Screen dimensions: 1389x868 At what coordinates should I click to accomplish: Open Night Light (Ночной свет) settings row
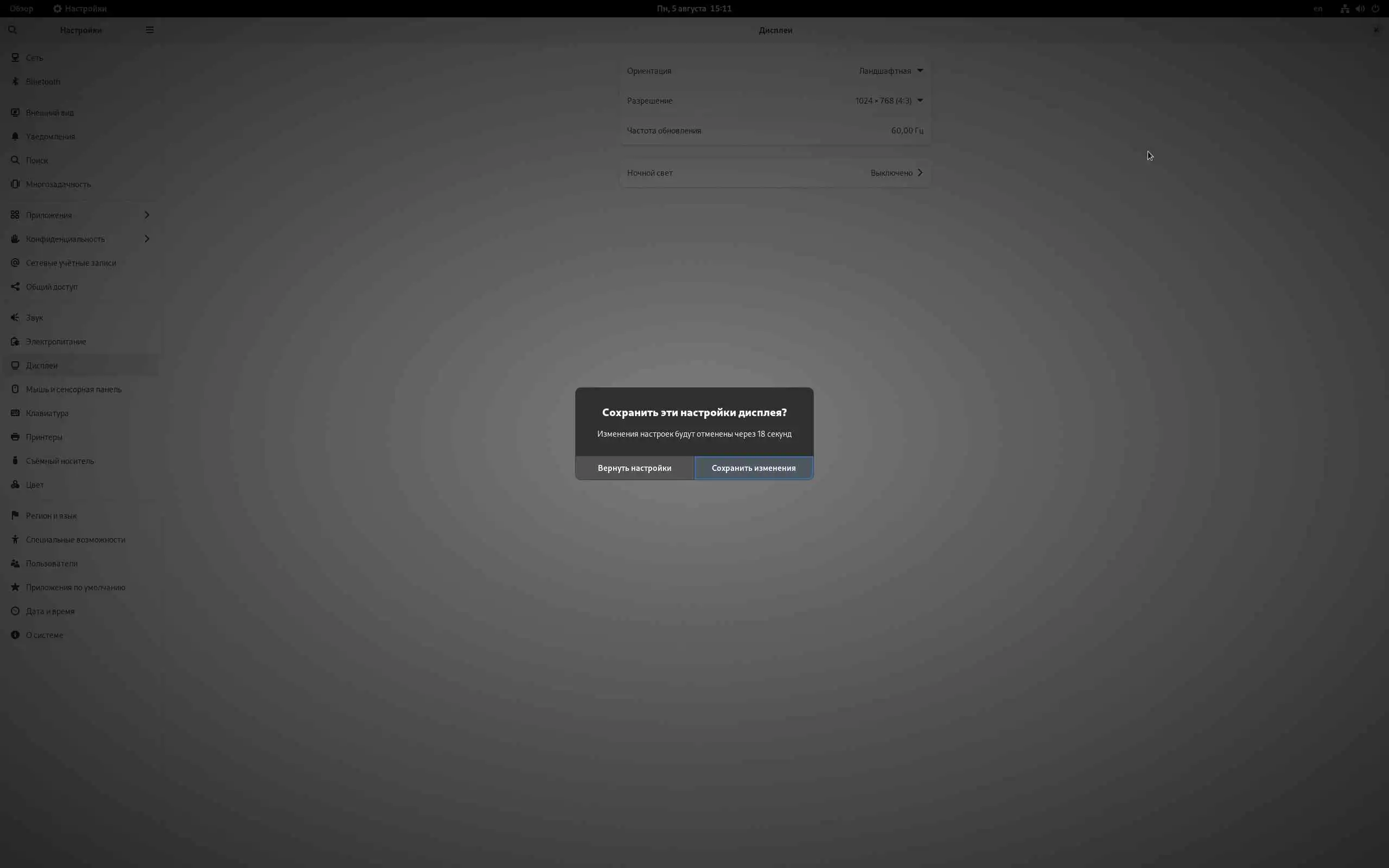pos(775,173)
